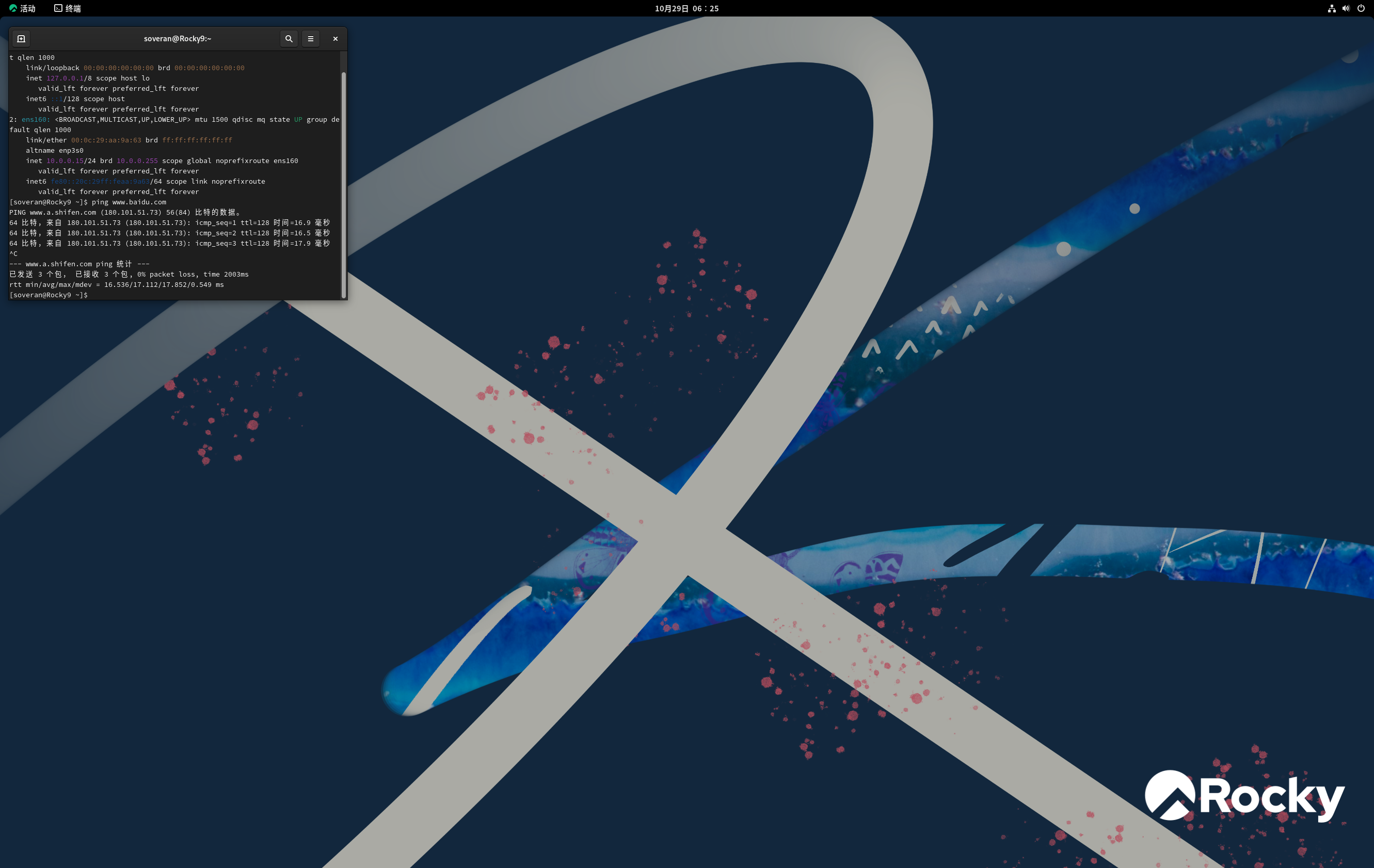Click the soveran@Rocky9:~ window title
This screenshot has height=868, width=1374.
[x=178, y=39]
